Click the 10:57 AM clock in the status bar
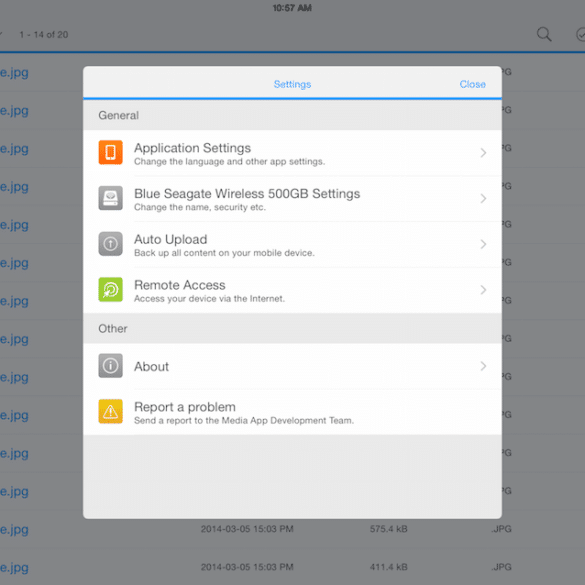 click(x=292, y=8)
